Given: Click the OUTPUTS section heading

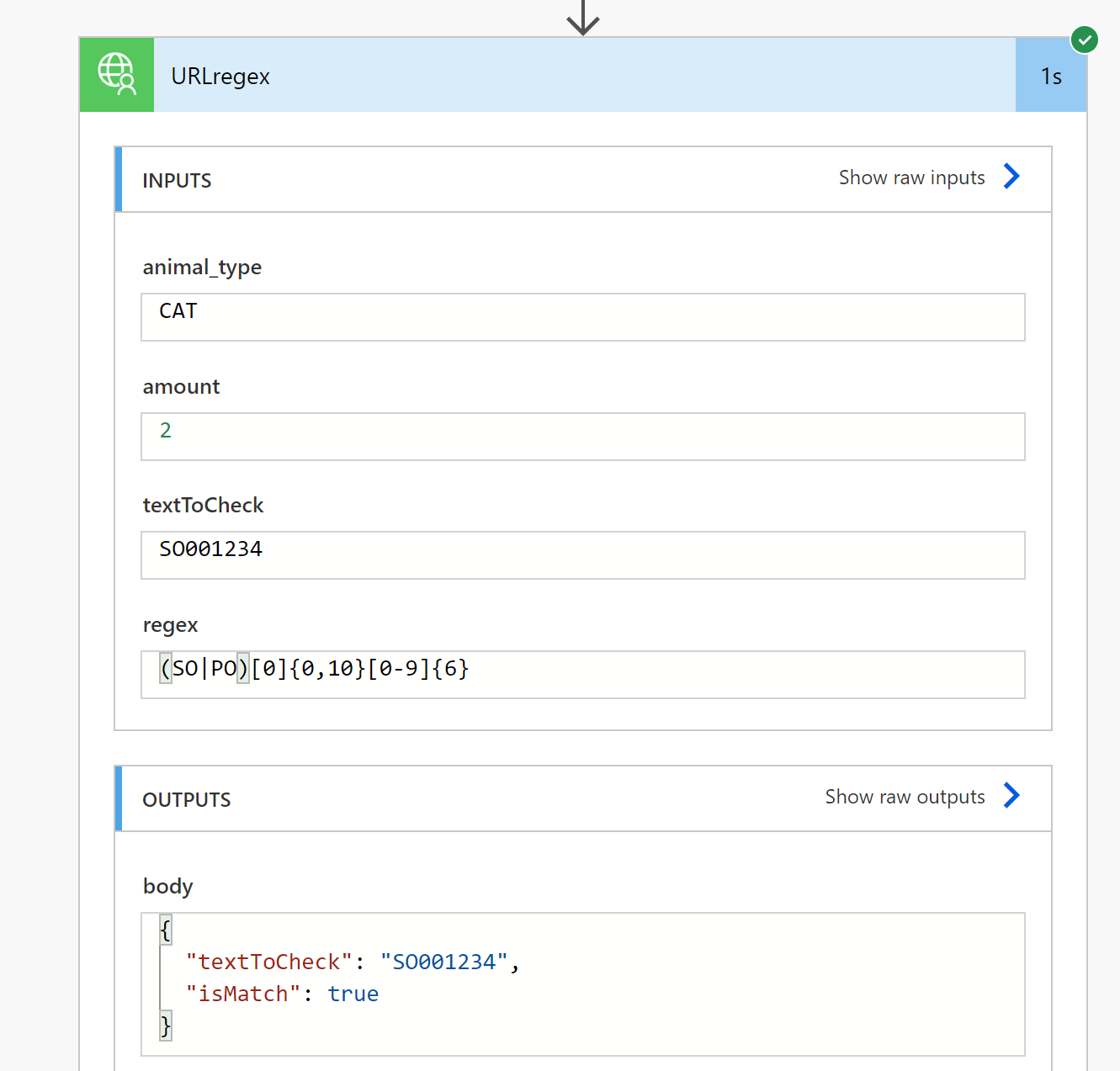Looking at the screenshot, I should [187, 800].
